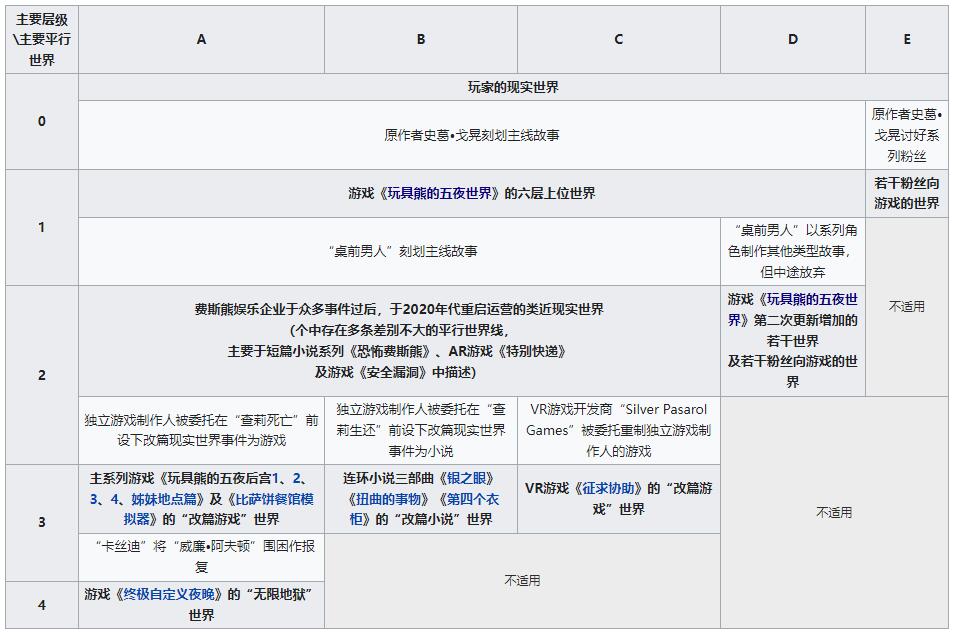The height and width of the screenshot is (634, 954).
Task: Click column header A
Action: click(x=201, y=40)
